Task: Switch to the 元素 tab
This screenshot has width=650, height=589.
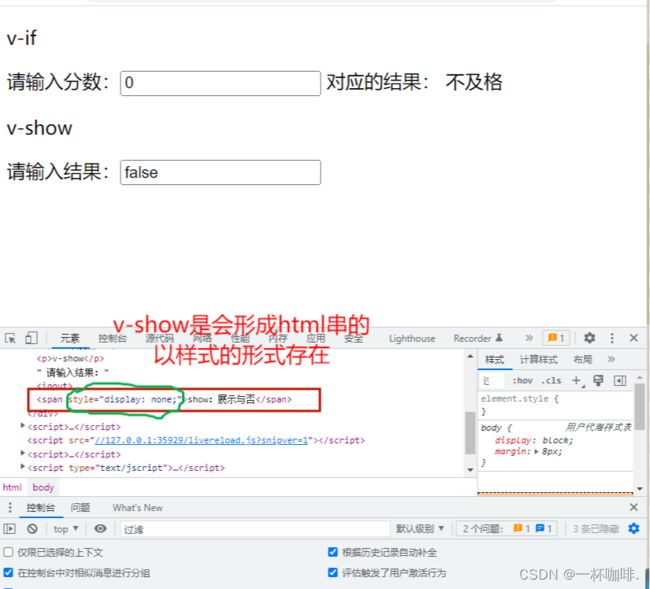Action: click(x=70, y=338)
